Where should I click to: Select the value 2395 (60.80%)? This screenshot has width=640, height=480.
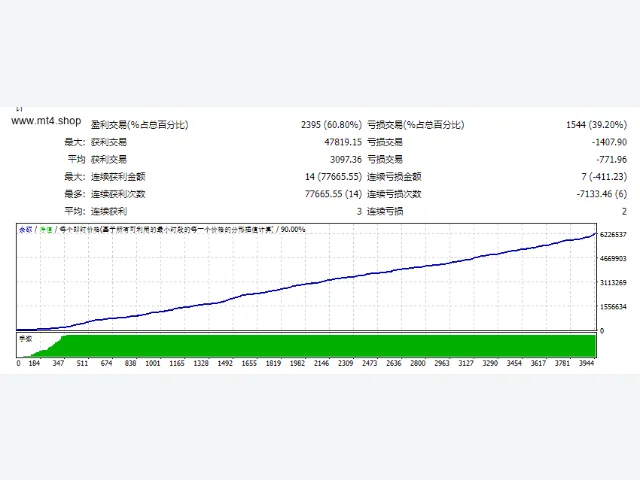click(x=331, y=125)
